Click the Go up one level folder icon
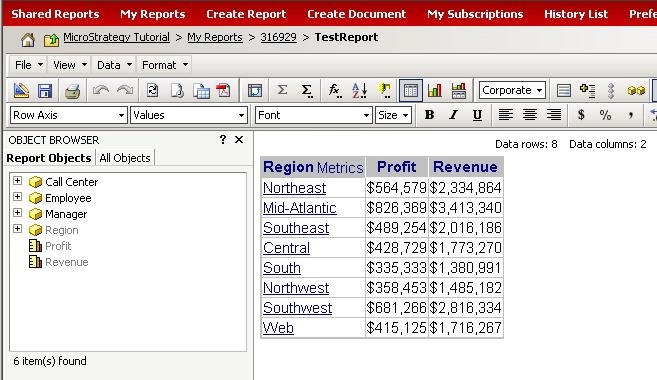 coord(51,40)
